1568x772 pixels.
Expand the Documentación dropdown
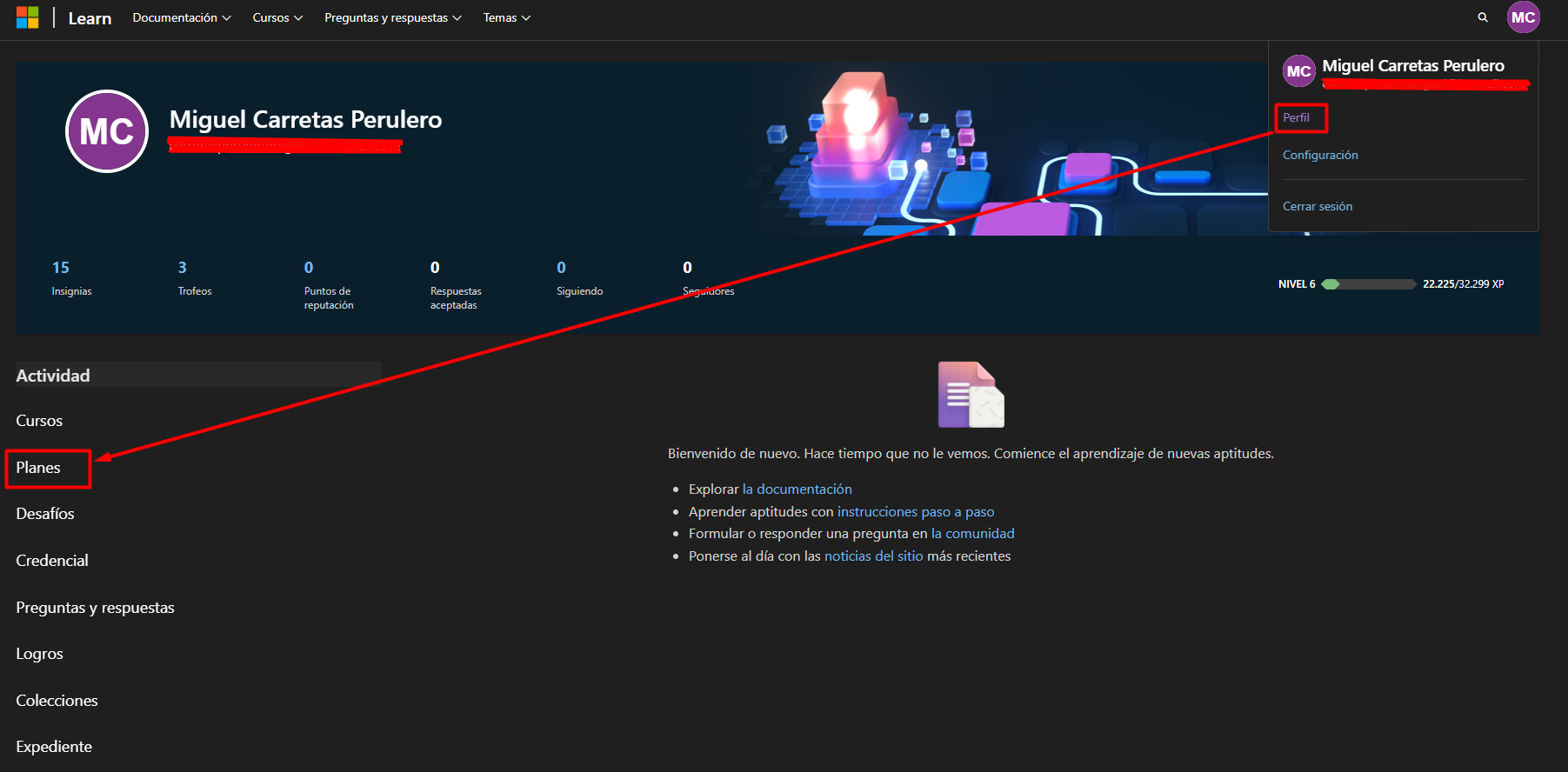[x=182, y=17]
